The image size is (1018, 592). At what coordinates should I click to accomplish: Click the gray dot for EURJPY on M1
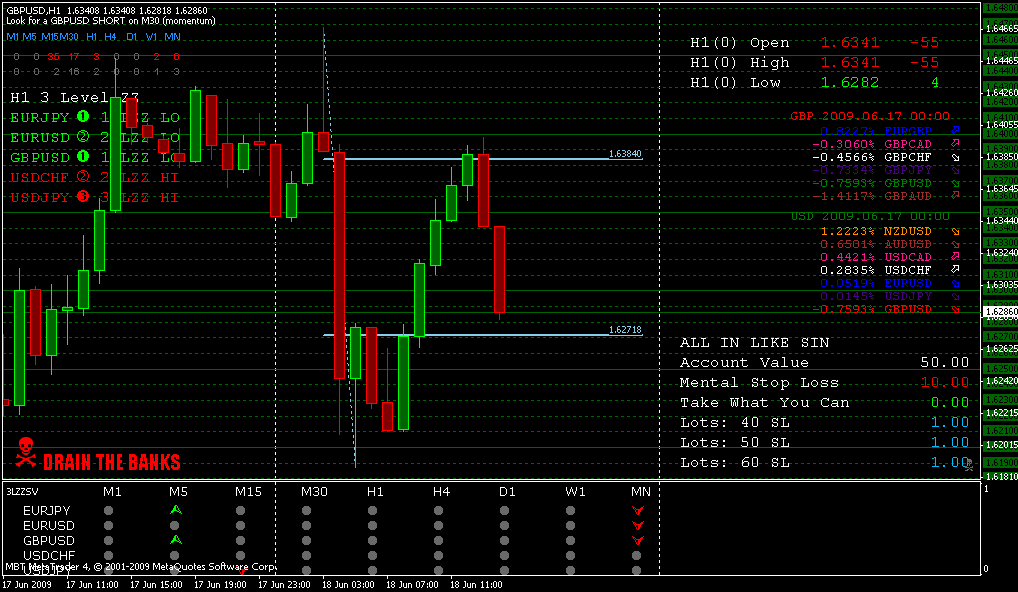[108, 511]
